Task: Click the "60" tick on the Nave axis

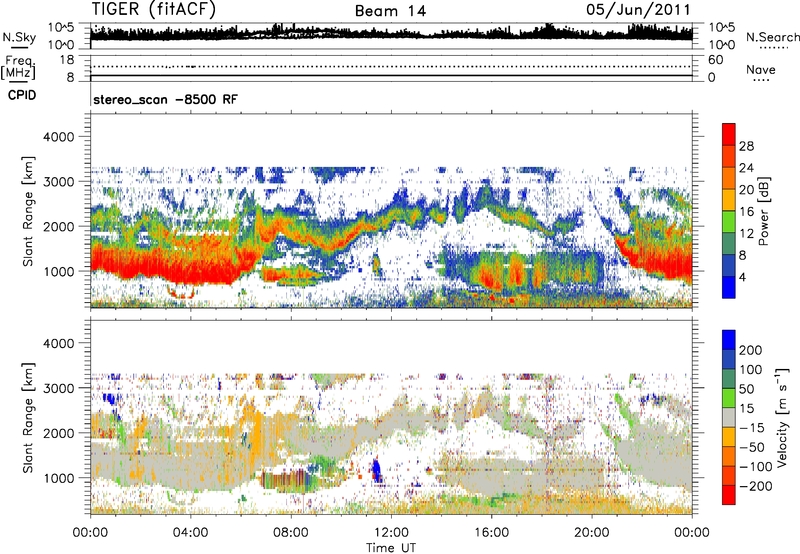Action: (715, 60)
